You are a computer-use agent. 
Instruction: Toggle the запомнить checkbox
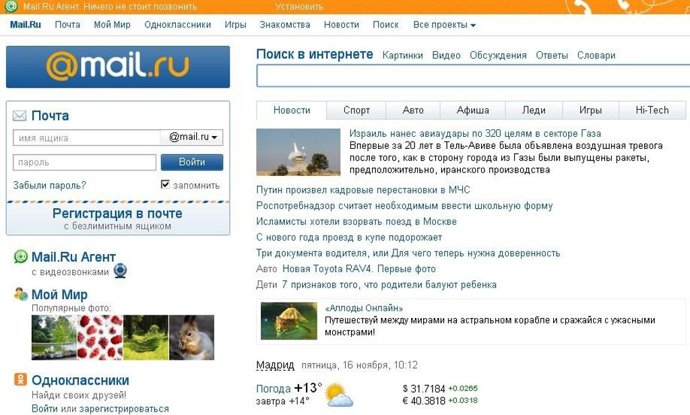pyautogui.click(x=165, y=184)
